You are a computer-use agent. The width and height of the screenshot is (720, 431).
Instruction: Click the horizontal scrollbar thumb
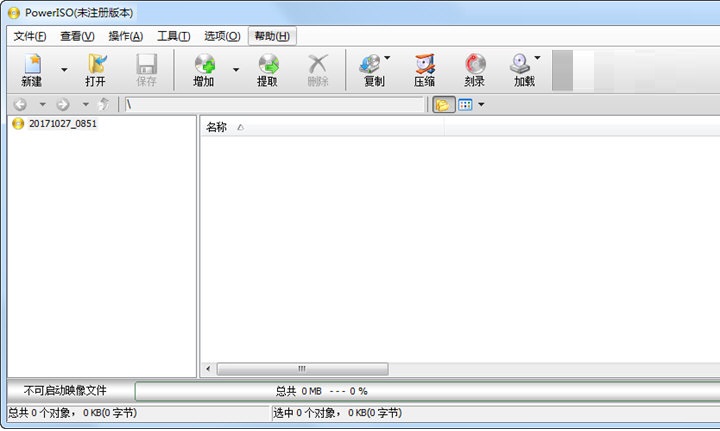(302, 369)
